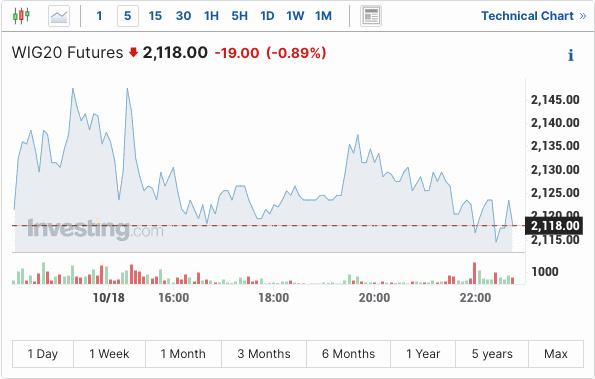Choose the 3 Months range
This screenshot has width=595, height=379.
point(264,354)
